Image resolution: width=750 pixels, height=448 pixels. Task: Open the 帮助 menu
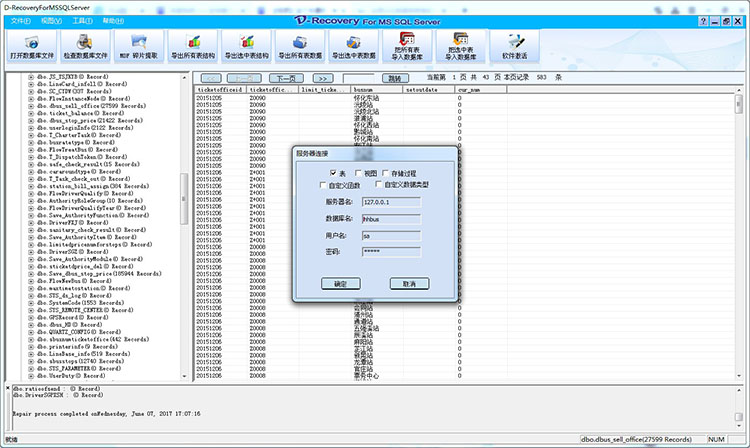[x=113, y=21]
